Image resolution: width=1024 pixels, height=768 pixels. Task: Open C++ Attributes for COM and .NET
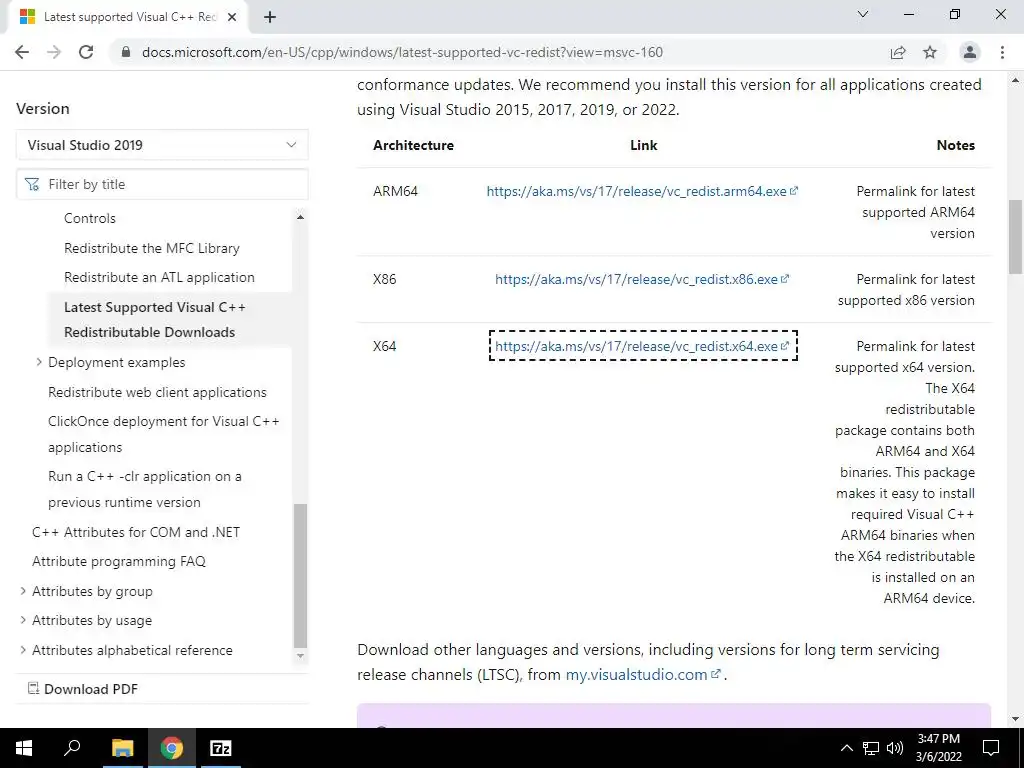tap(136, 532)
